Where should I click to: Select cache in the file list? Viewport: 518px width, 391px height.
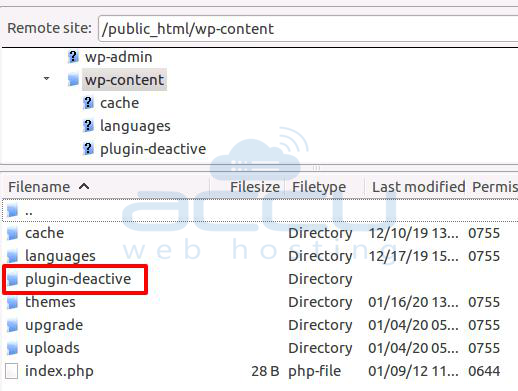point(45,233)
